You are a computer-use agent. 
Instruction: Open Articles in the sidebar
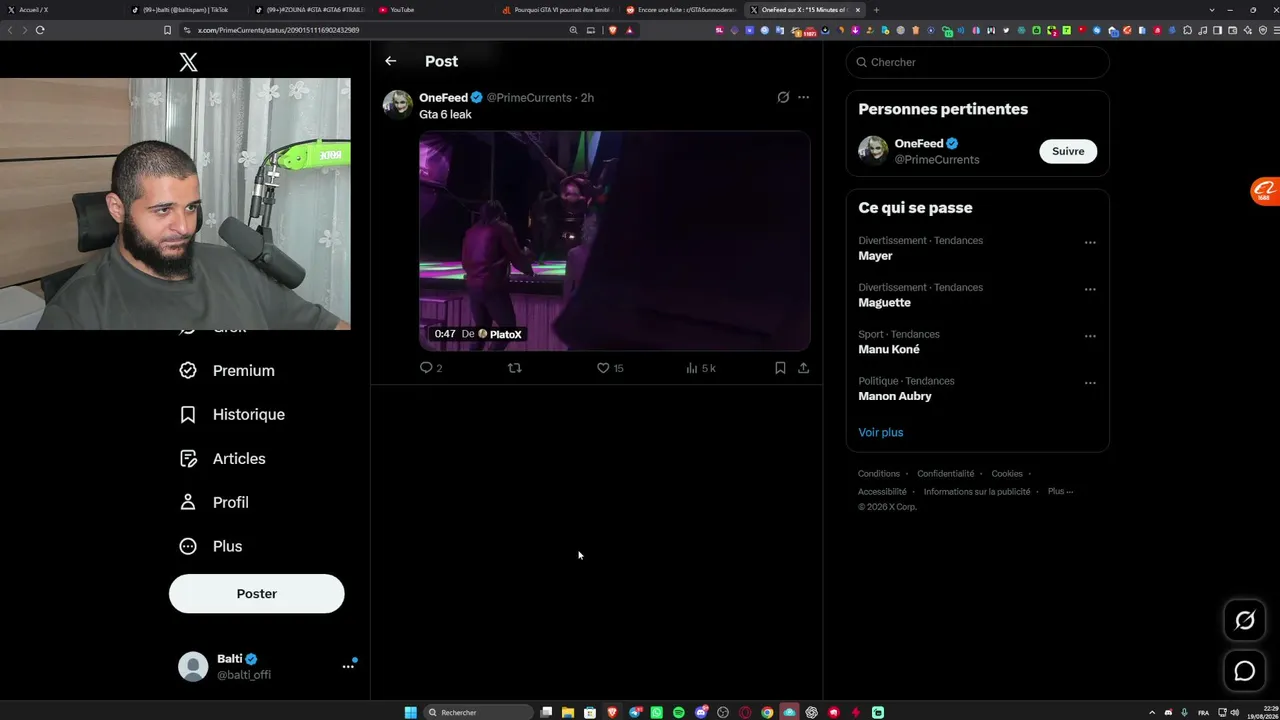223,458
